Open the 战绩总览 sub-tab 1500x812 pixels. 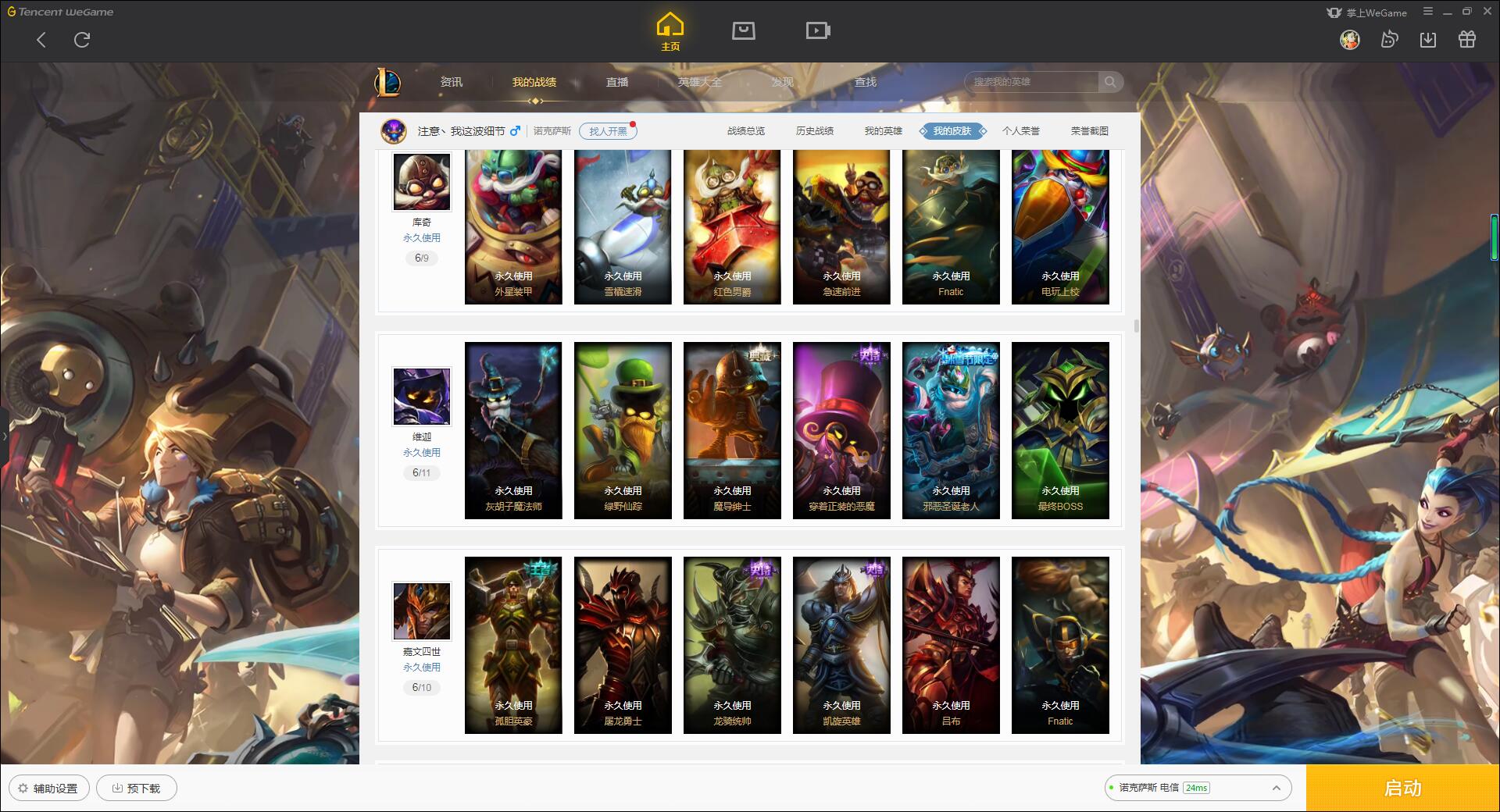click(746, 131)
